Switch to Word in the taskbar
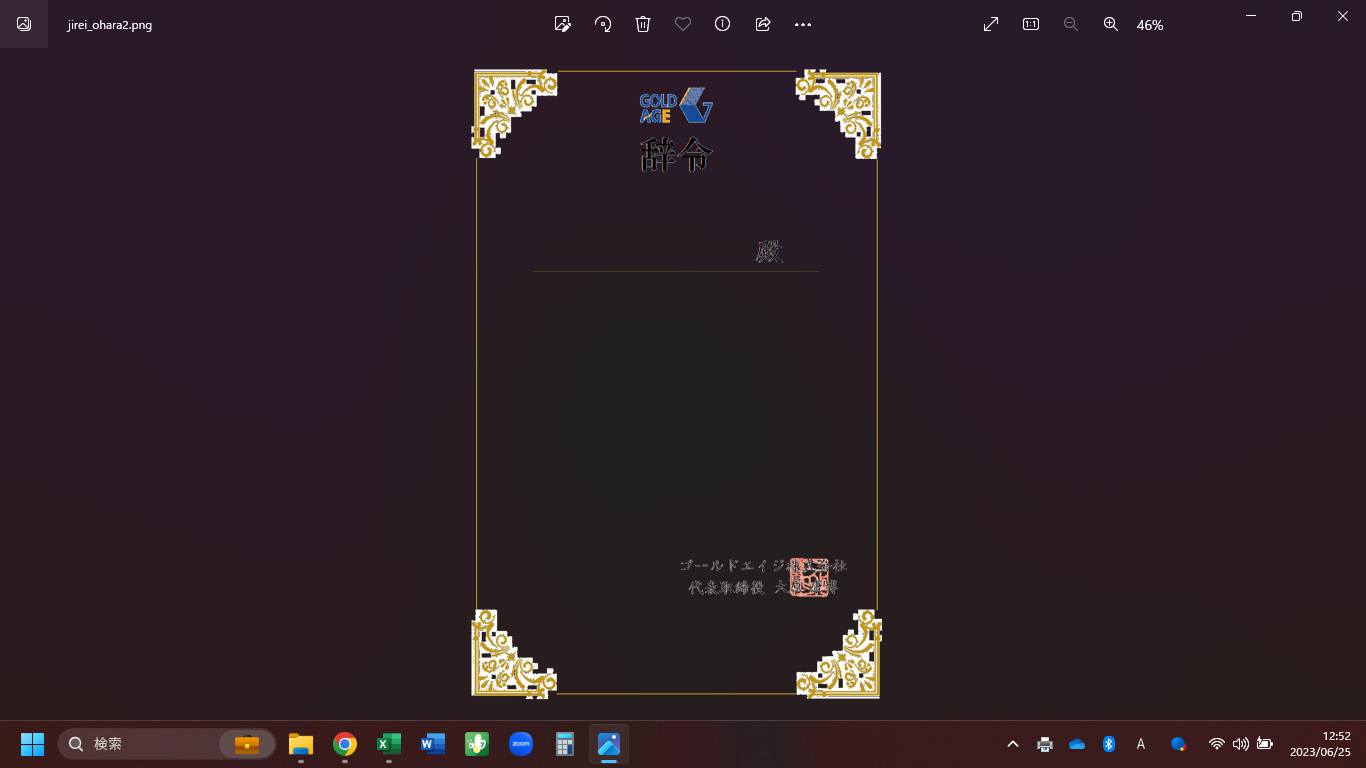Viewport: 1366px width, 768px height. click(x=433, y=744)
